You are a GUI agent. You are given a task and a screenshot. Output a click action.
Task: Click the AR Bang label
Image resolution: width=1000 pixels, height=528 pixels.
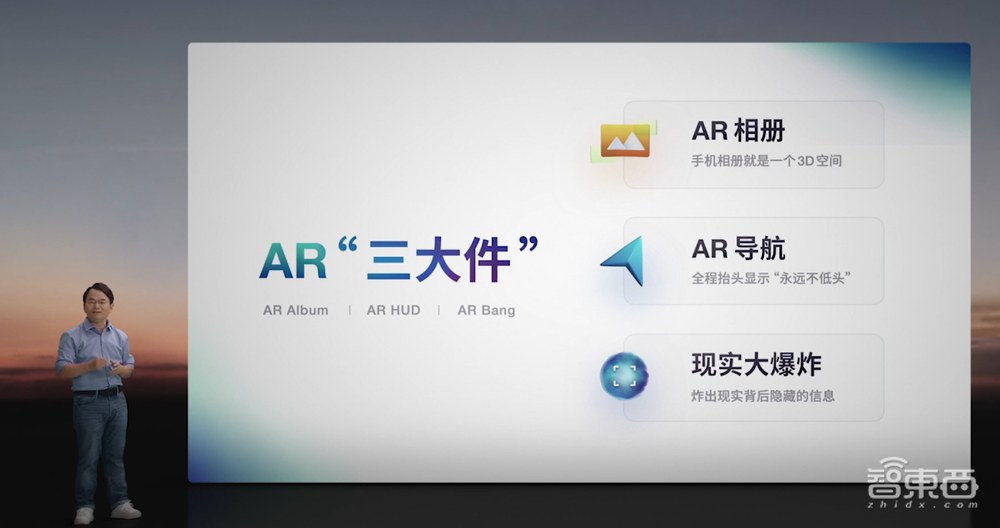click(486, 311)
